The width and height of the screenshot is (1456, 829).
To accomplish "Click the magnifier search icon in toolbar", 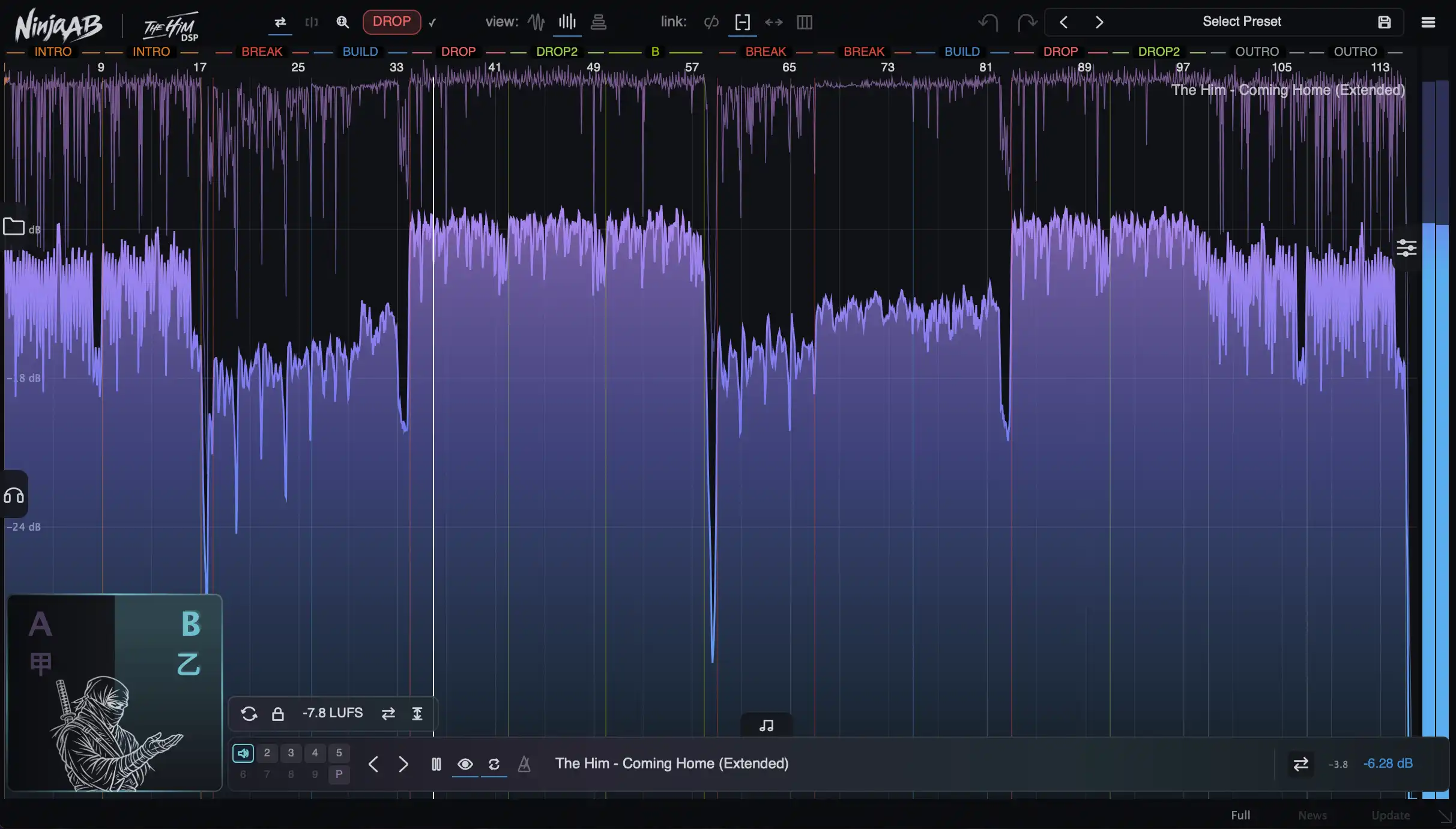I will pyautogui.click(x=342, y=22).
